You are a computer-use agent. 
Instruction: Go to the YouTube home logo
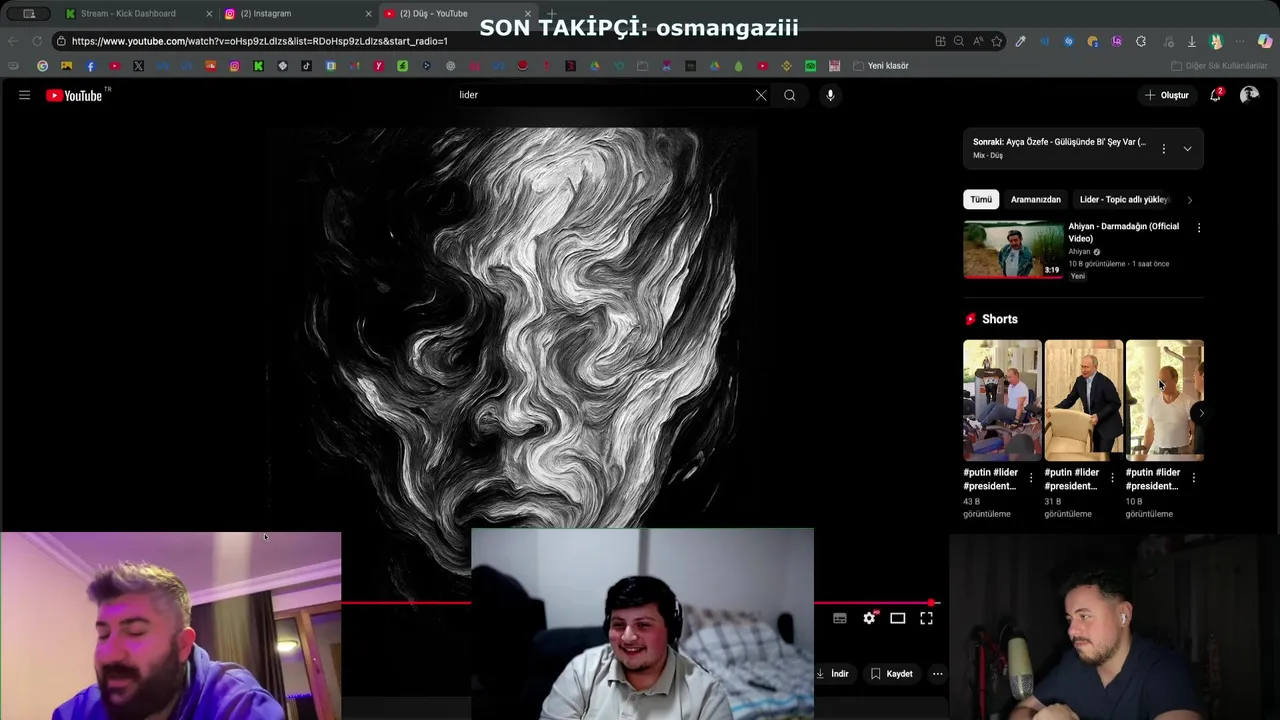(75, 95)
